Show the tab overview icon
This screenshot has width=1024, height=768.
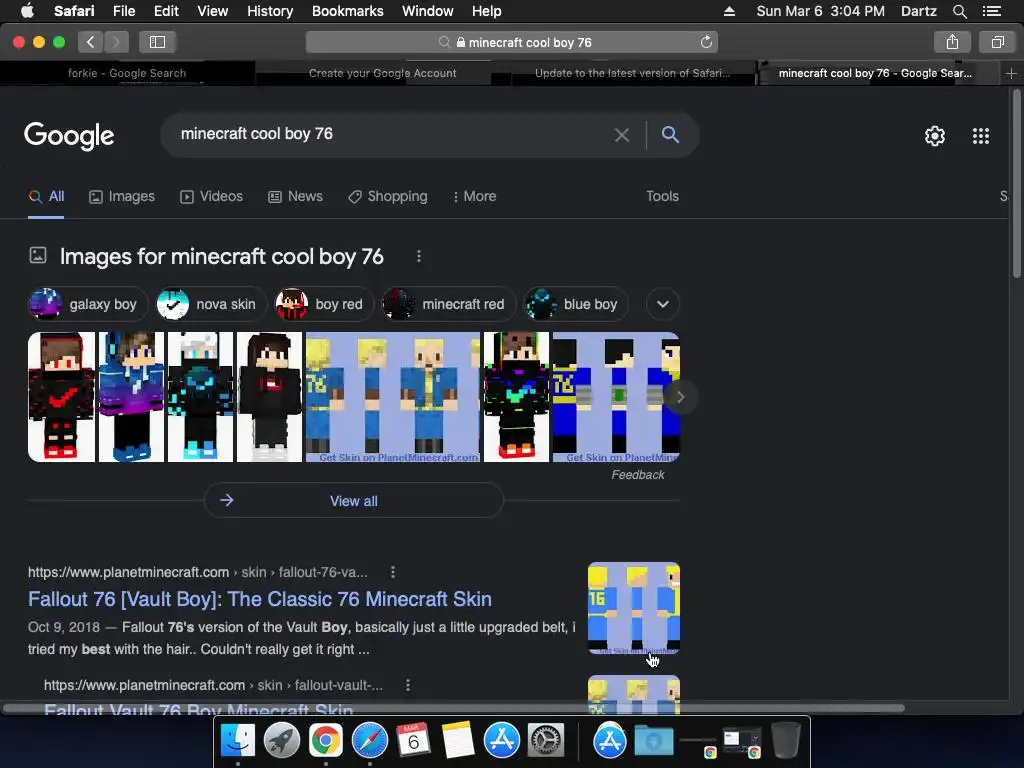pyautogui.click(x=997, y=42)
